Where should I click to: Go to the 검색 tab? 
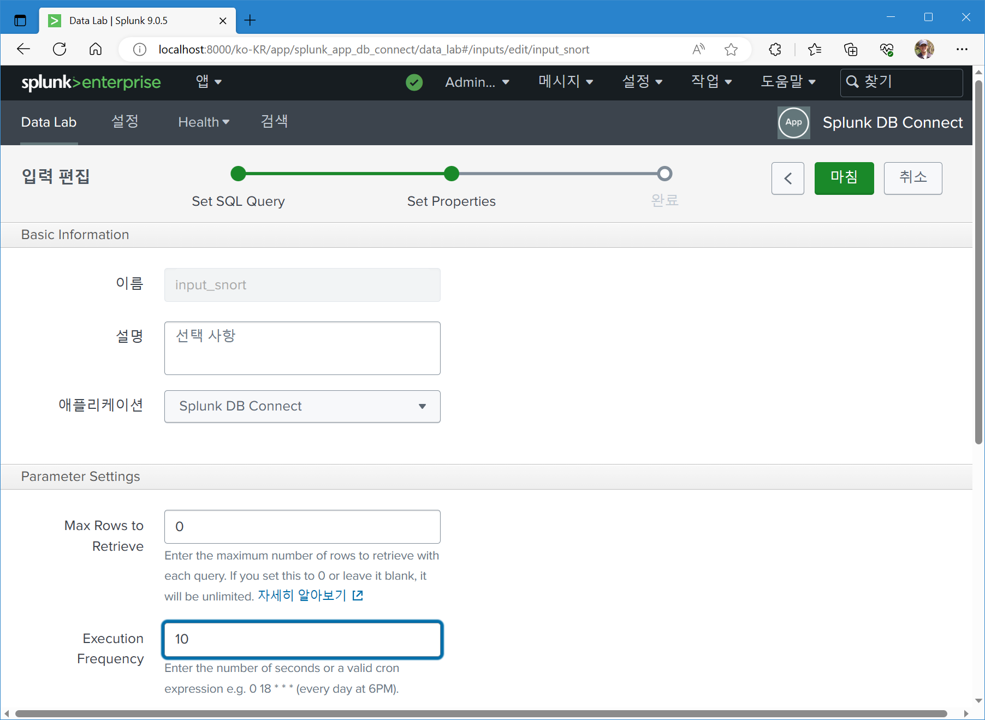tap(274, 122)
